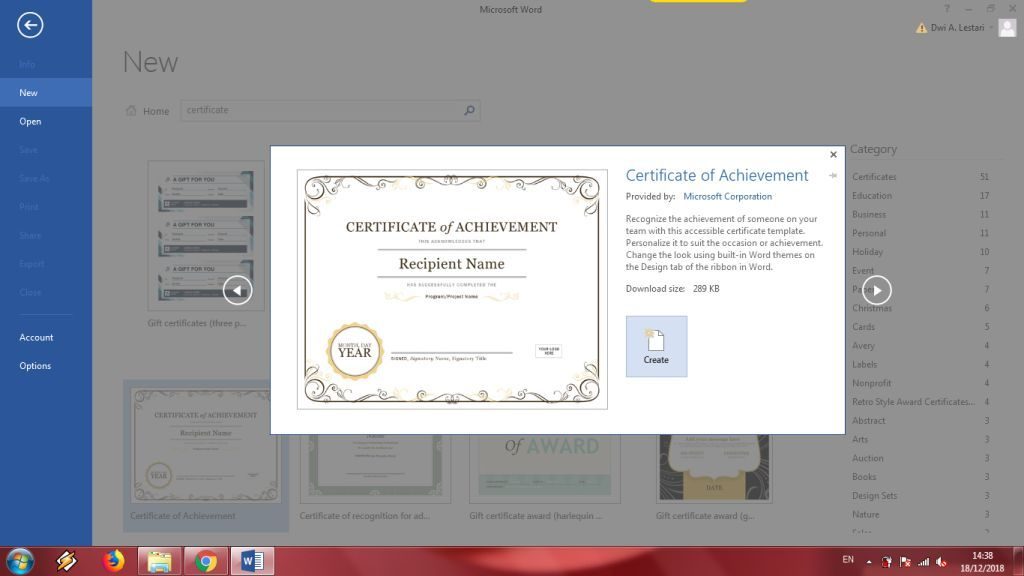Screen dimensions: 1024x576
Task: Pin the template using the pin icon
Action: (833, 176)
